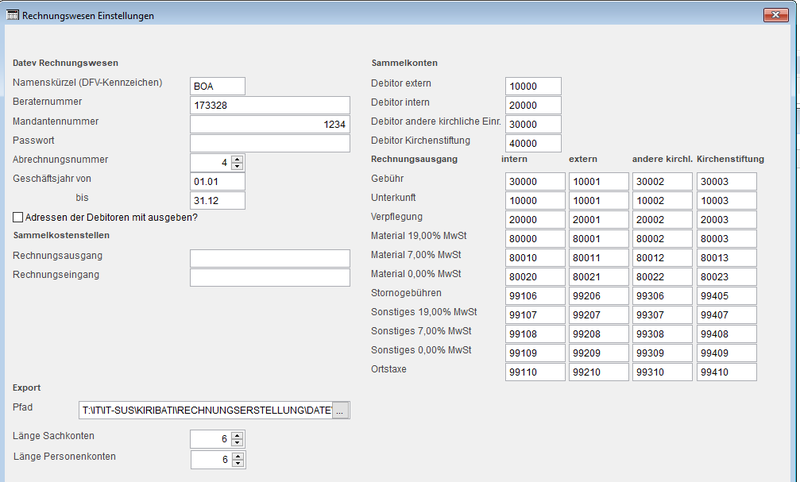Edit Sonstiges 0,00% MwSt intern 99109
Screen dimensions: 800x482
535,353
